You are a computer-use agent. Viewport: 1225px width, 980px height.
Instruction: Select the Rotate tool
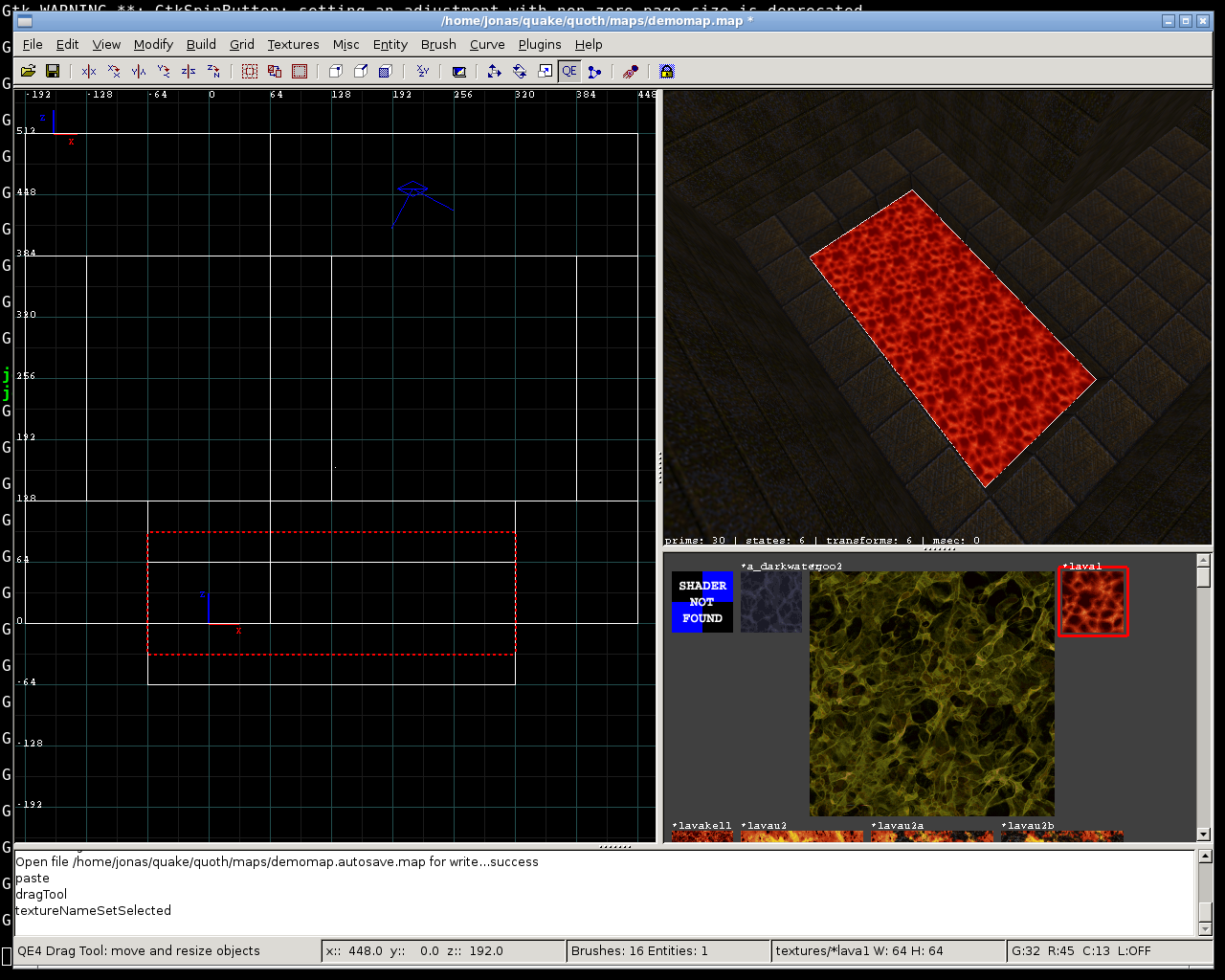pyautogui.click(x=520, y=71)
